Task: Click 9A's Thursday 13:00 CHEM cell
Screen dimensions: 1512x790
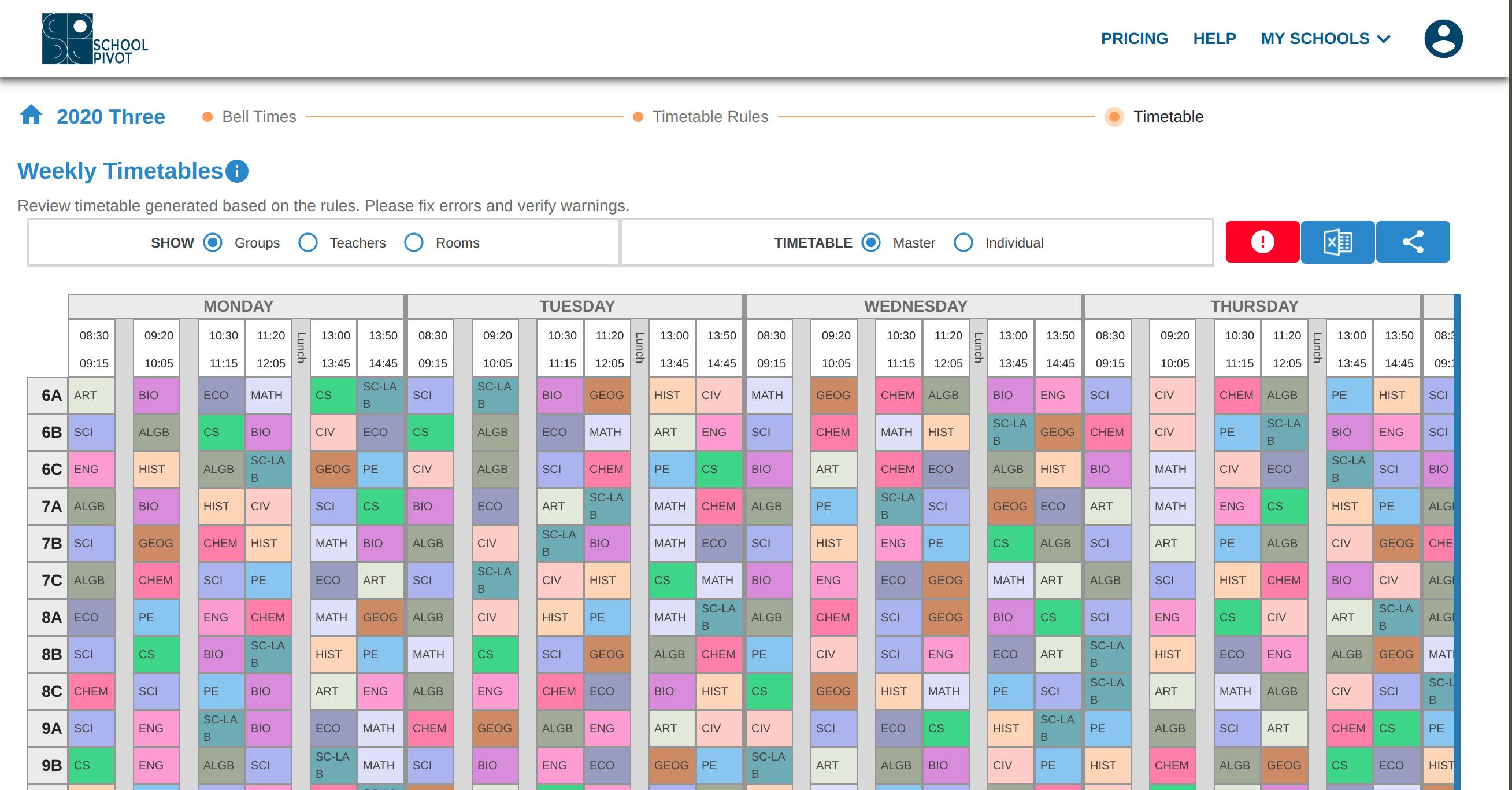Action: pos(1349,728)
